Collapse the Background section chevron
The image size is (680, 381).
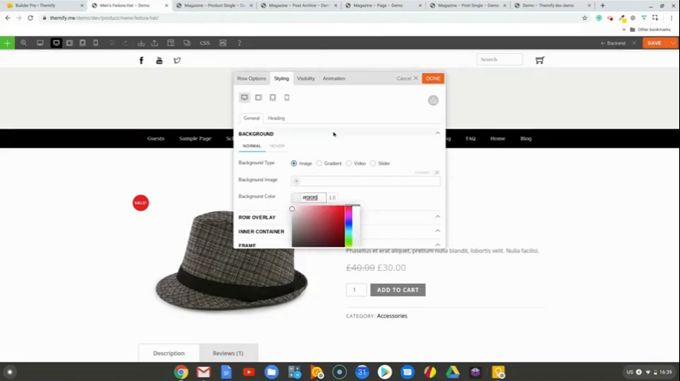[438, 134]
